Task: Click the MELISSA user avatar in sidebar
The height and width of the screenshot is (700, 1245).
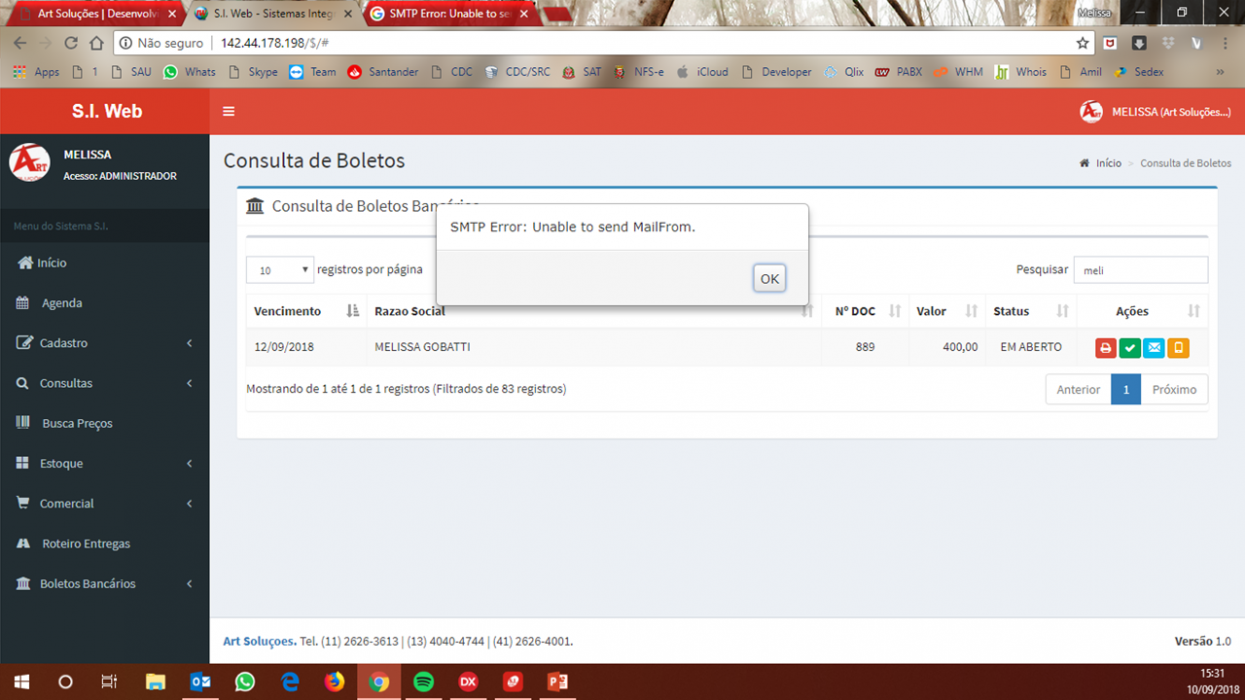Action: coord(29,163)
